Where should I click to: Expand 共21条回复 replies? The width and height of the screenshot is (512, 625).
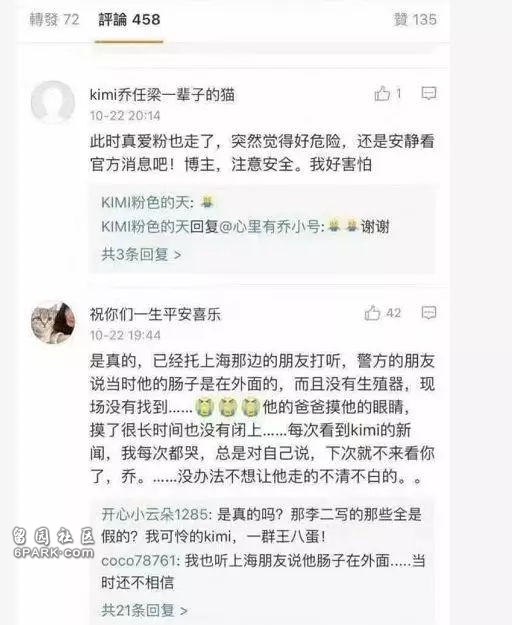click(144, 610)
